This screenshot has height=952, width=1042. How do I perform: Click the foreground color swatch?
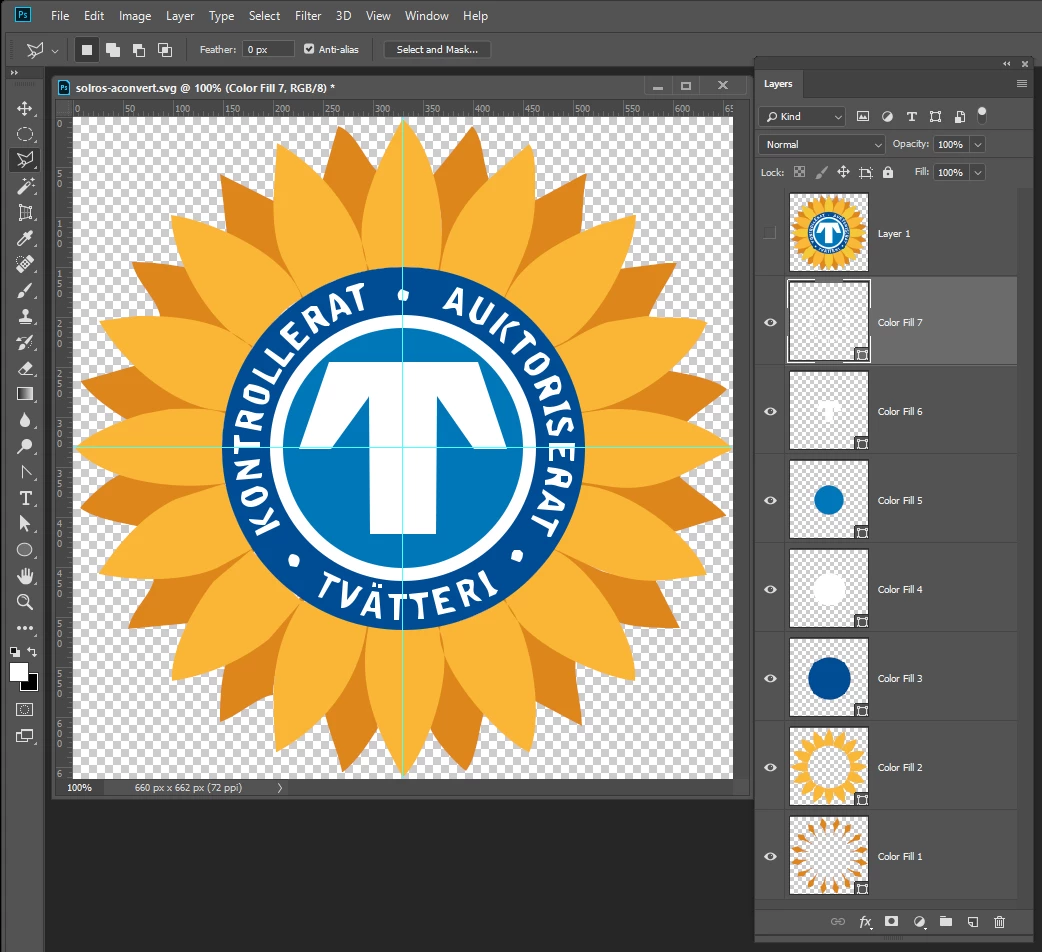(19, 672)
